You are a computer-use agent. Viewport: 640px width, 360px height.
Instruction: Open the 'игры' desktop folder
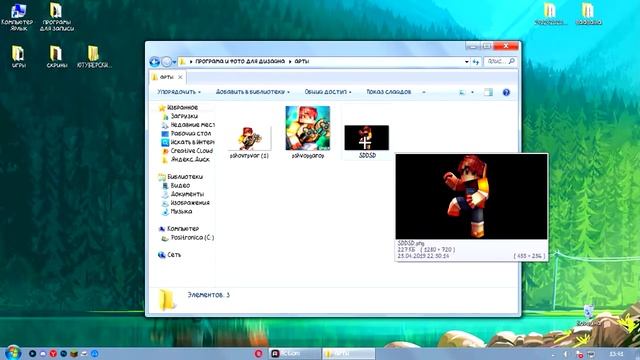click(18, 56)
